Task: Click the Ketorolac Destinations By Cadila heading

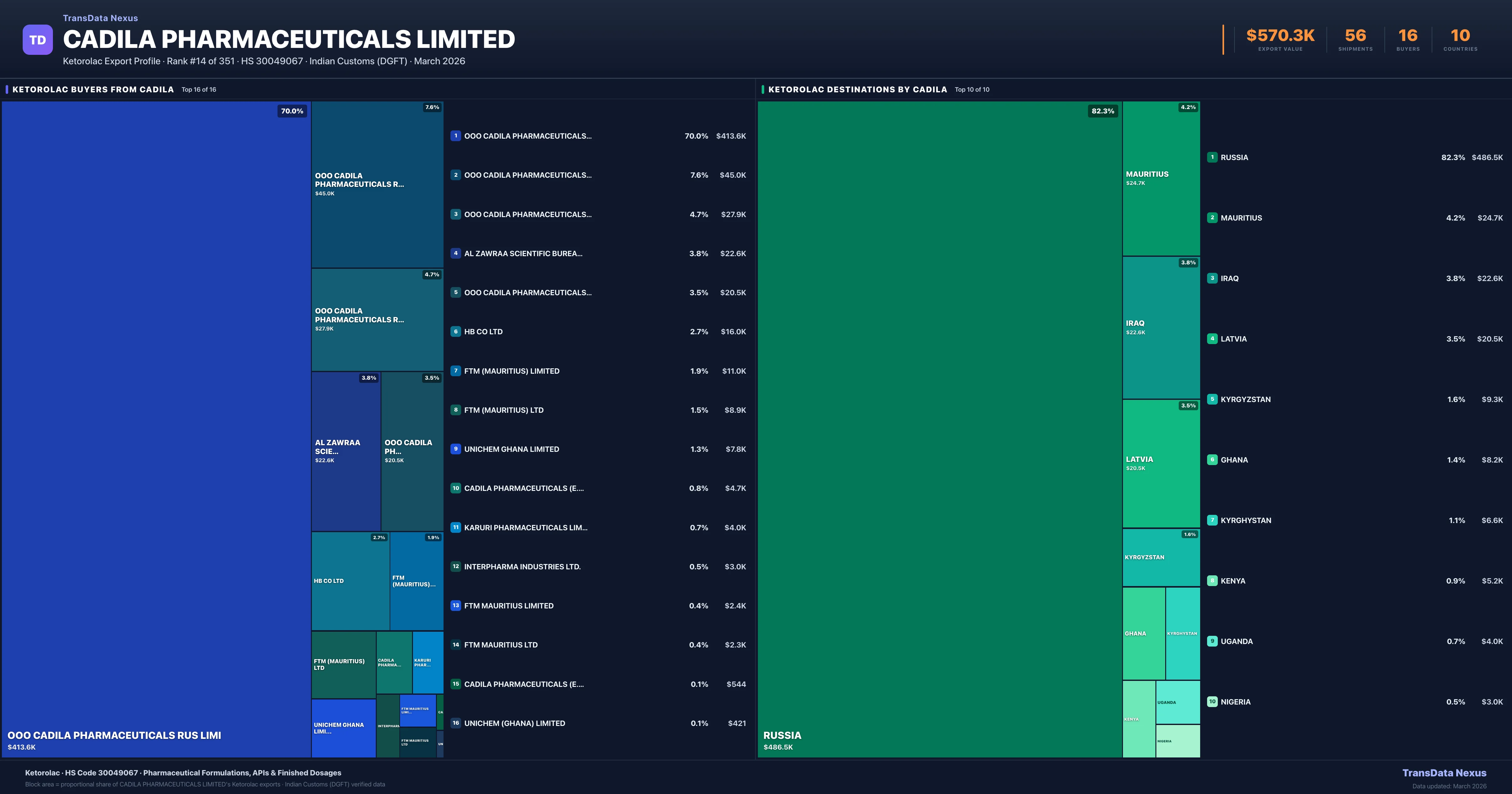Action: point(857,89)
